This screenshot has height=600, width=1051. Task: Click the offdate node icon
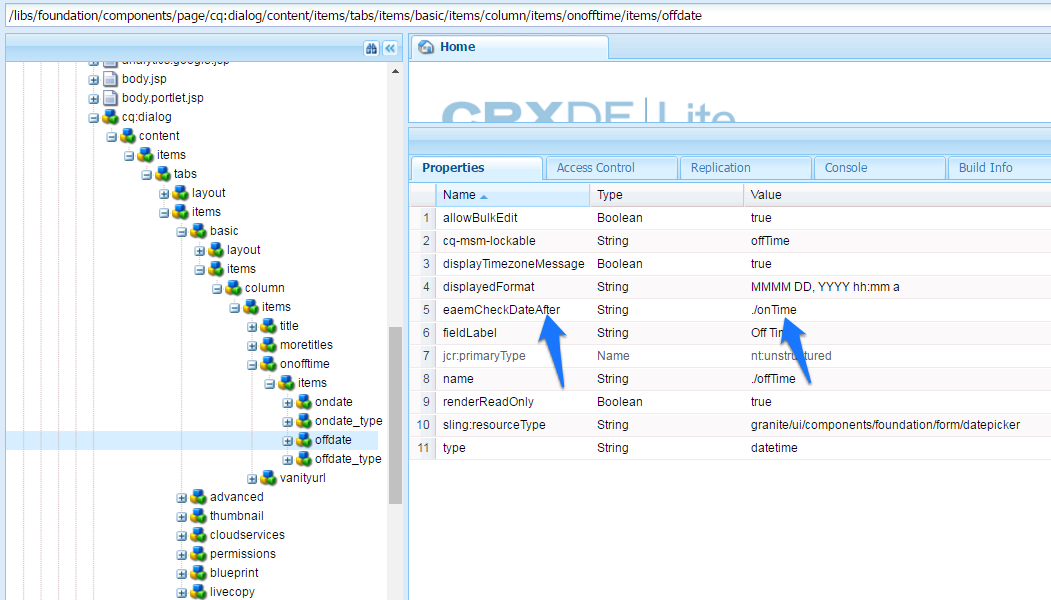coord(304,440)
